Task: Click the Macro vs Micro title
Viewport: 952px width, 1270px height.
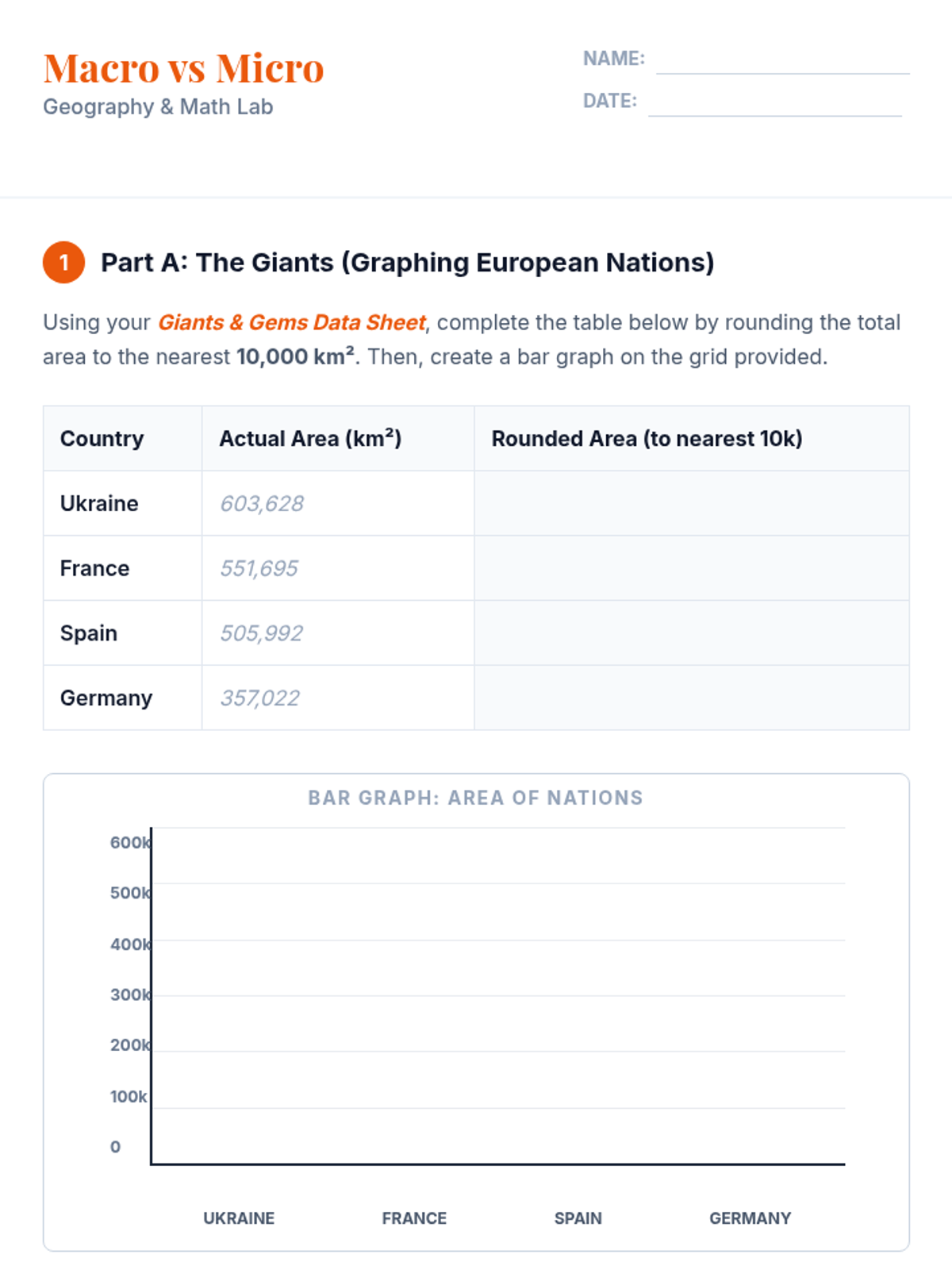Action: [183, 68]
